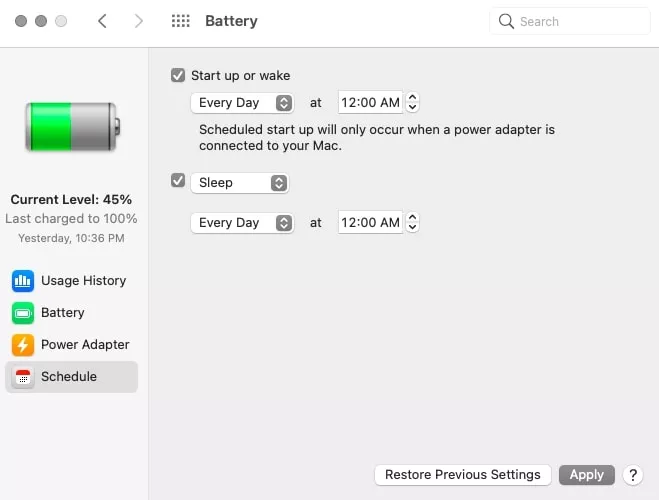The height and width of the screenshot is (500, 659).
Task: Show all preferences grid icon
Action: click(x=181, y=21)
